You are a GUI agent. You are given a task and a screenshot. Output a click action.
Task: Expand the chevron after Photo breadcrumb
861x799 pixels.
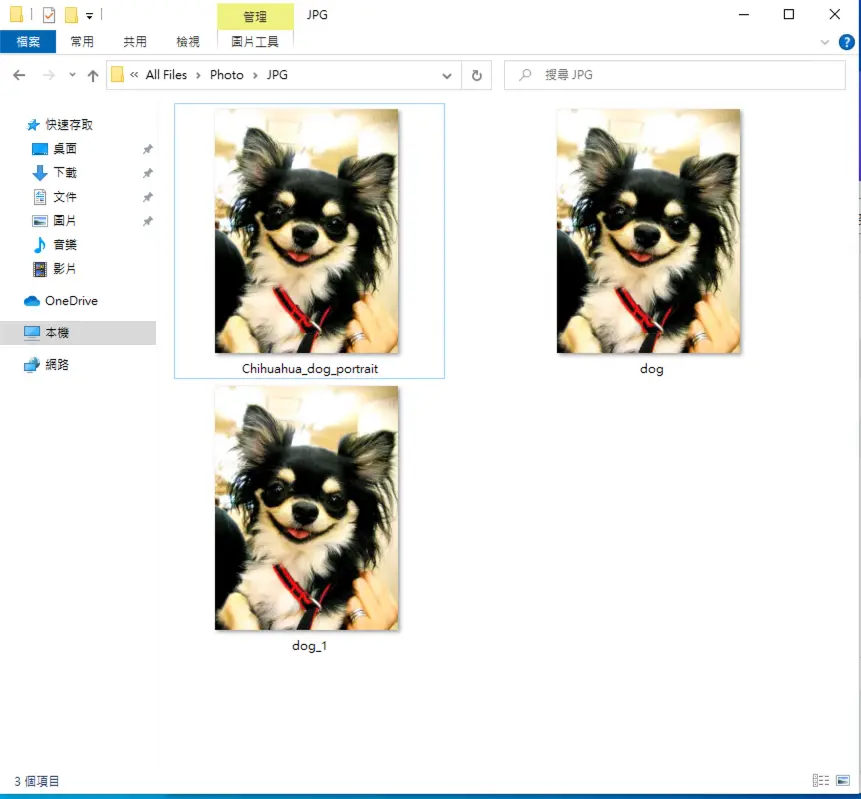[255, 75]
